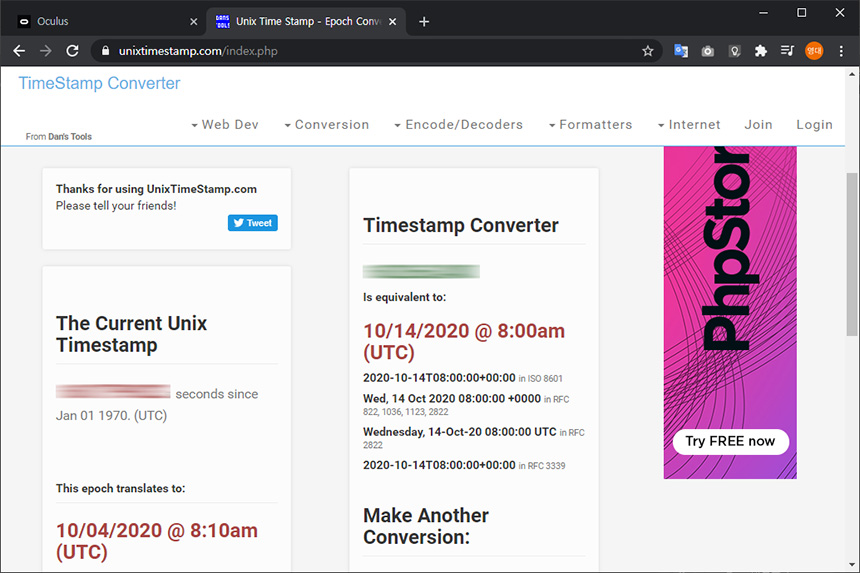Click the Make Another Conversion heading
This screenshot has width=860, height=573.
426,526
